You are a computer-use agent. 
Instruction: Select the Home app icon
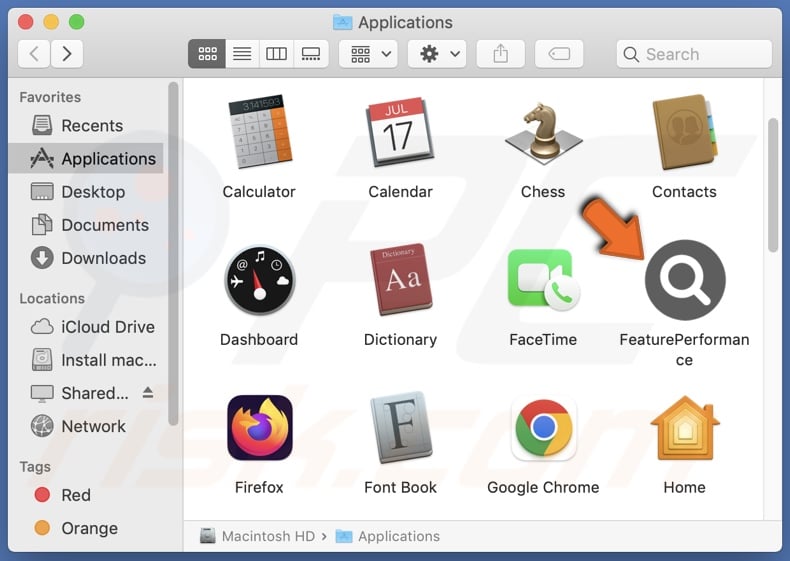684,427
